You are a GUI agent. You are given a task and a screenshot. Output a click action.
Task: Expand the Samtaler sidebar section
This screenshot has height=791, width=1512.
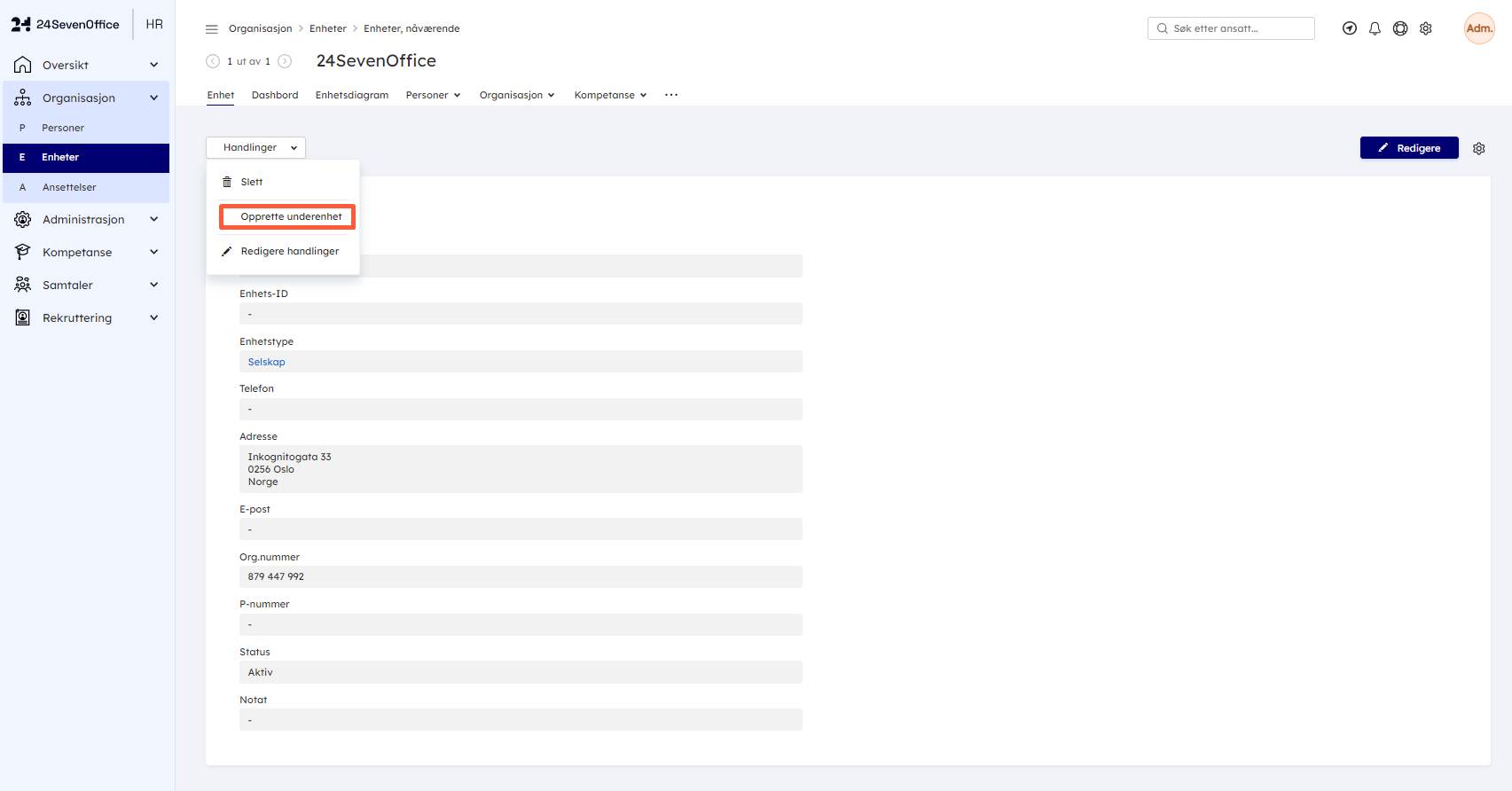(154, 285)
